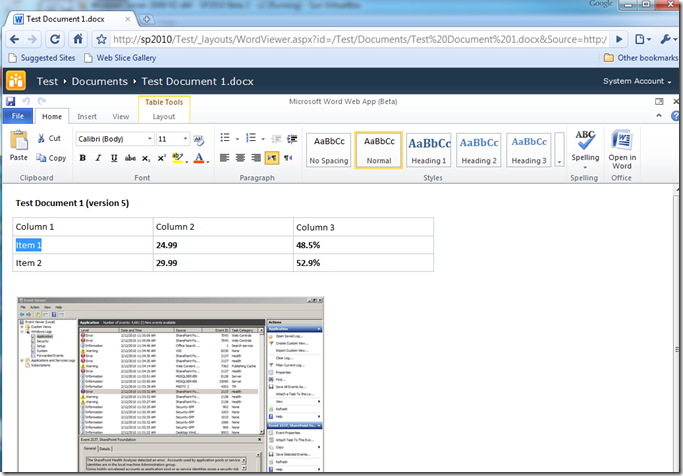Open the highlight color dropdown arrow
Viewport: 683px width, 476px height.
coord(186,162)
